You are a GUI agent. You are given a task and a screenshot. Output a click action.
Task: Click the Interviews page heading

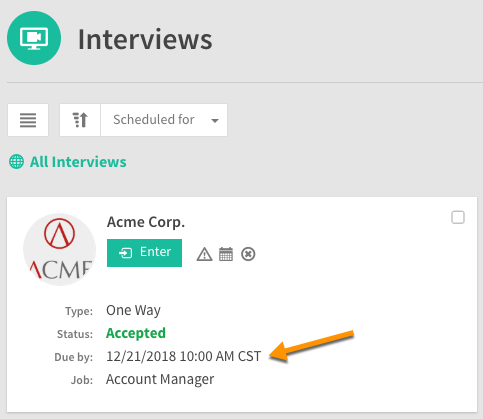pyautogui.click(x=145, y=39)
